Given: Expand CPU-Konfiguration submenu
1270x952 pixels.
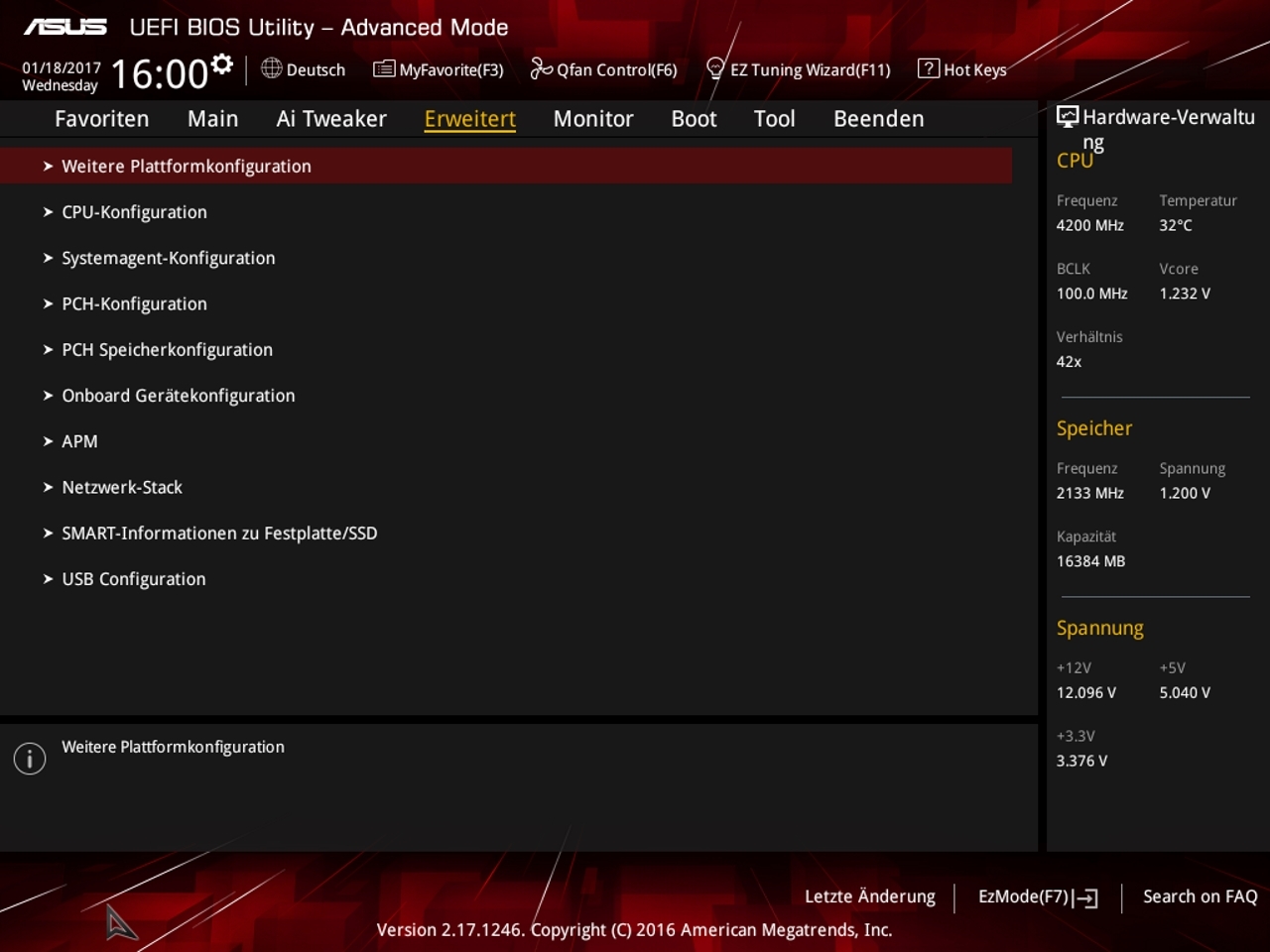Looking at the screenshot, I should click(506, 212).
